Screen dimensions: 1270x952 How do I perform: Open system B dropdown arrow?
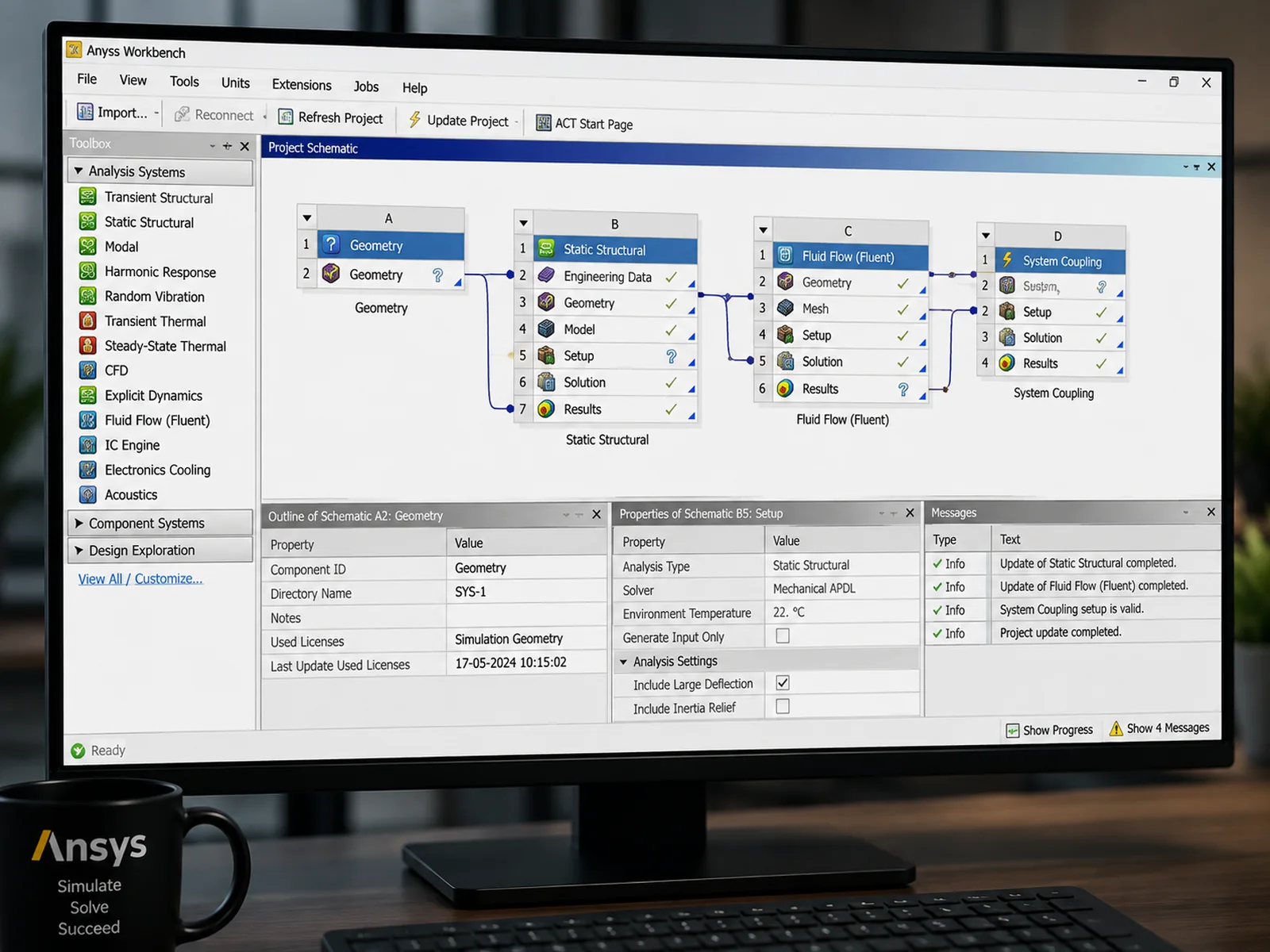[523, 223]
